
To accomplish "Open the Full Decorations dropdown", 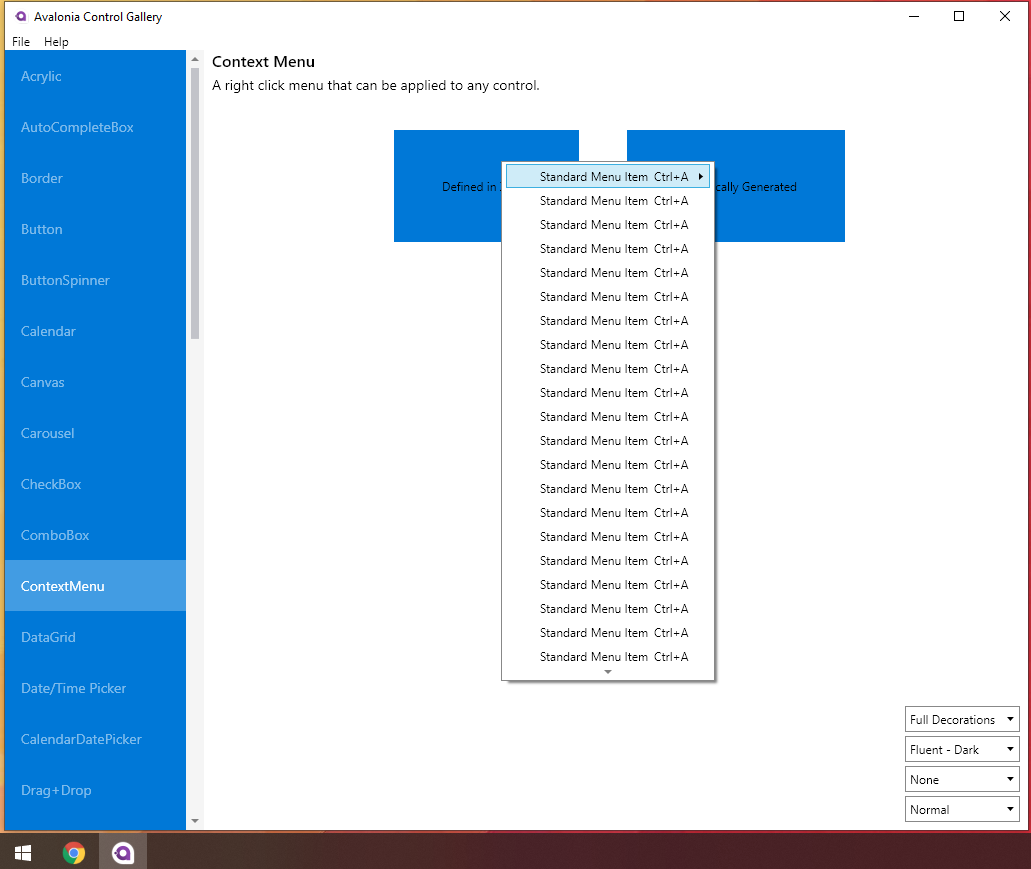I will click(x=961, y=719).
